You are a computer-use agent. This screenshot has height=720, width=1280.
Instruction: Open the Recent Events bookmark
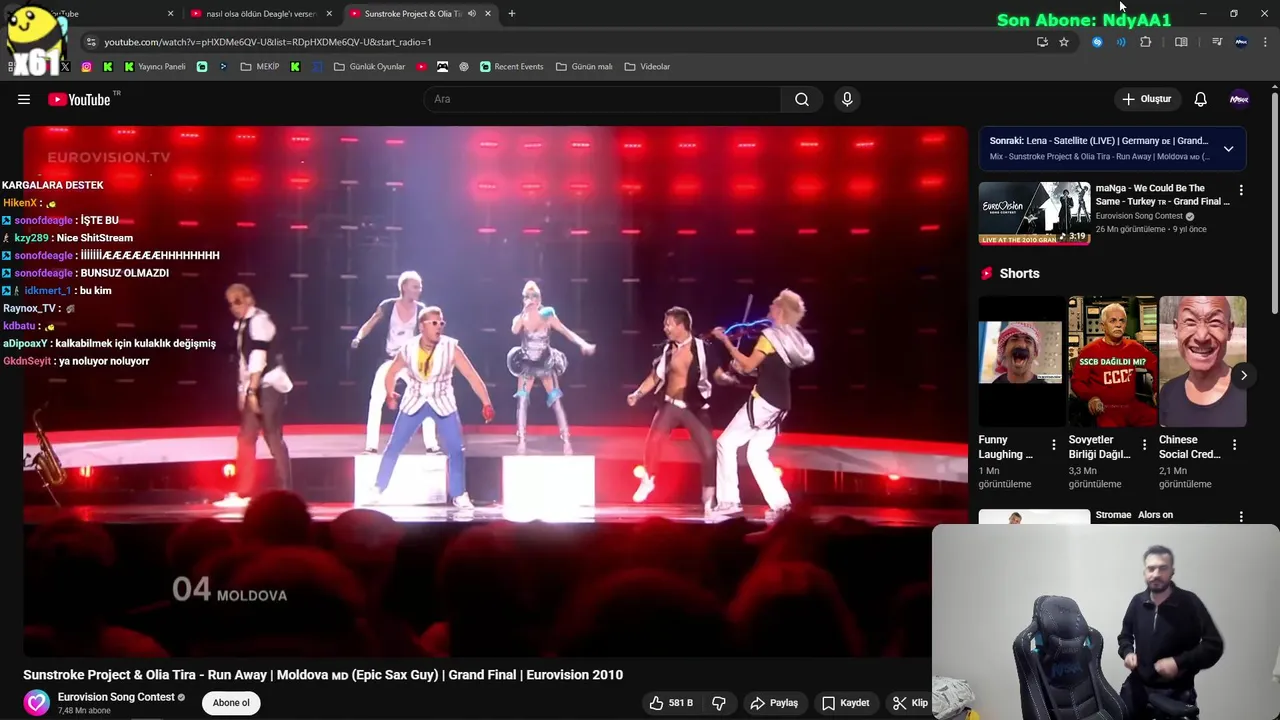511,67
